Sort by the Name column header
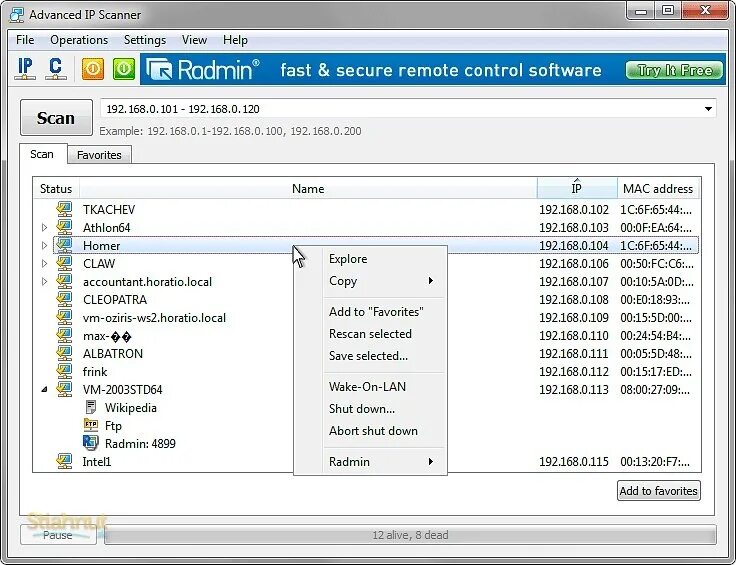The height and width of the screenshot is (565, 736). (308, 189)
